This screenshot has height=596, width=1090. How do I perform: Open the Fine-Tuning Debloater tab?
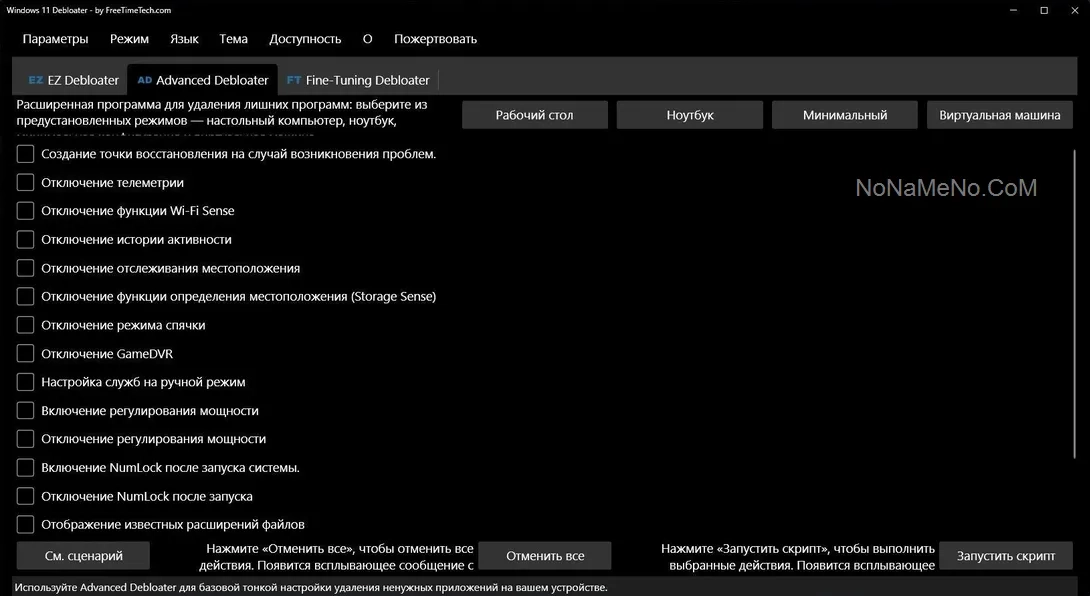click(358, 80)
